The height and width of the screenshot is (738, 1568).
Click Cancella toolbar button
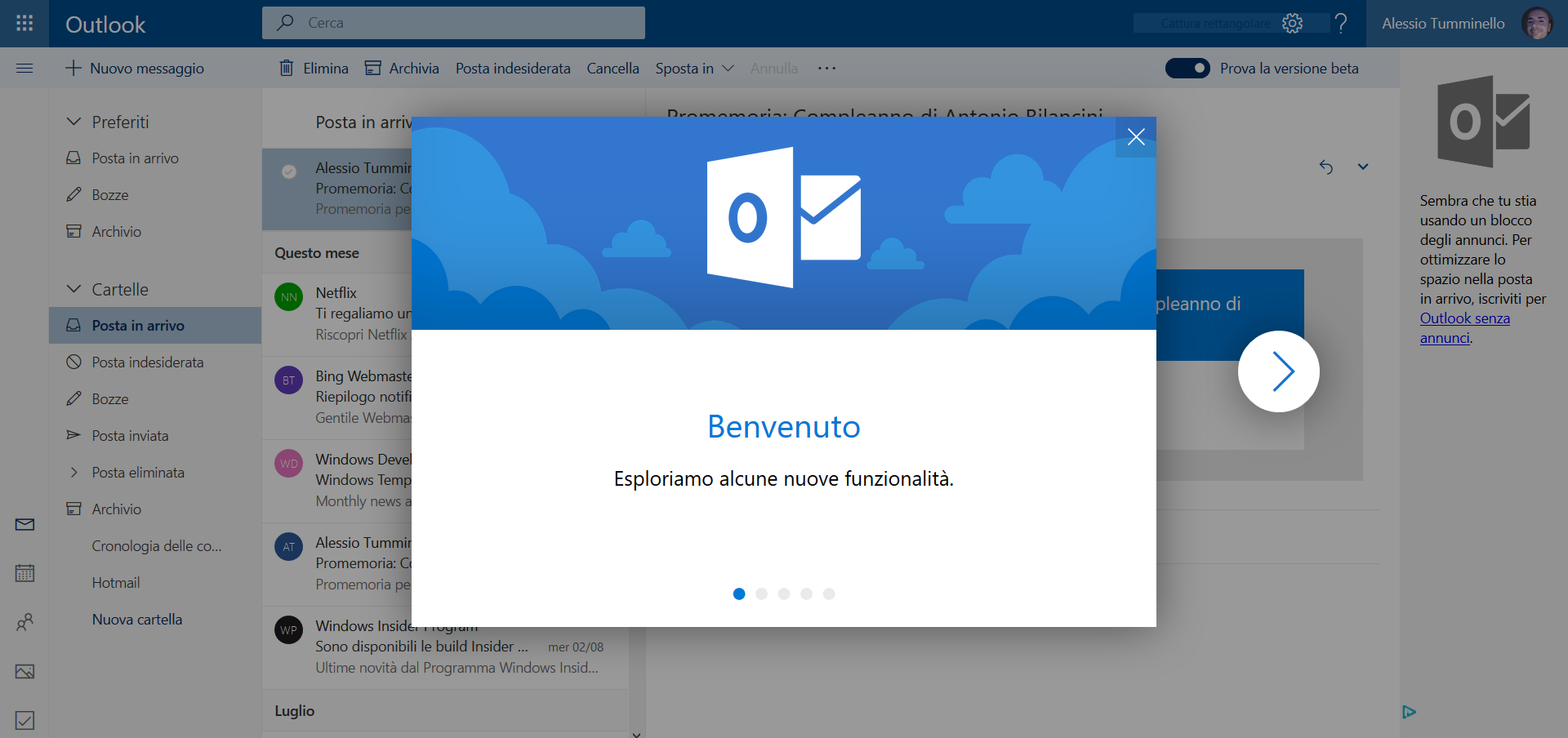[612, 68]
